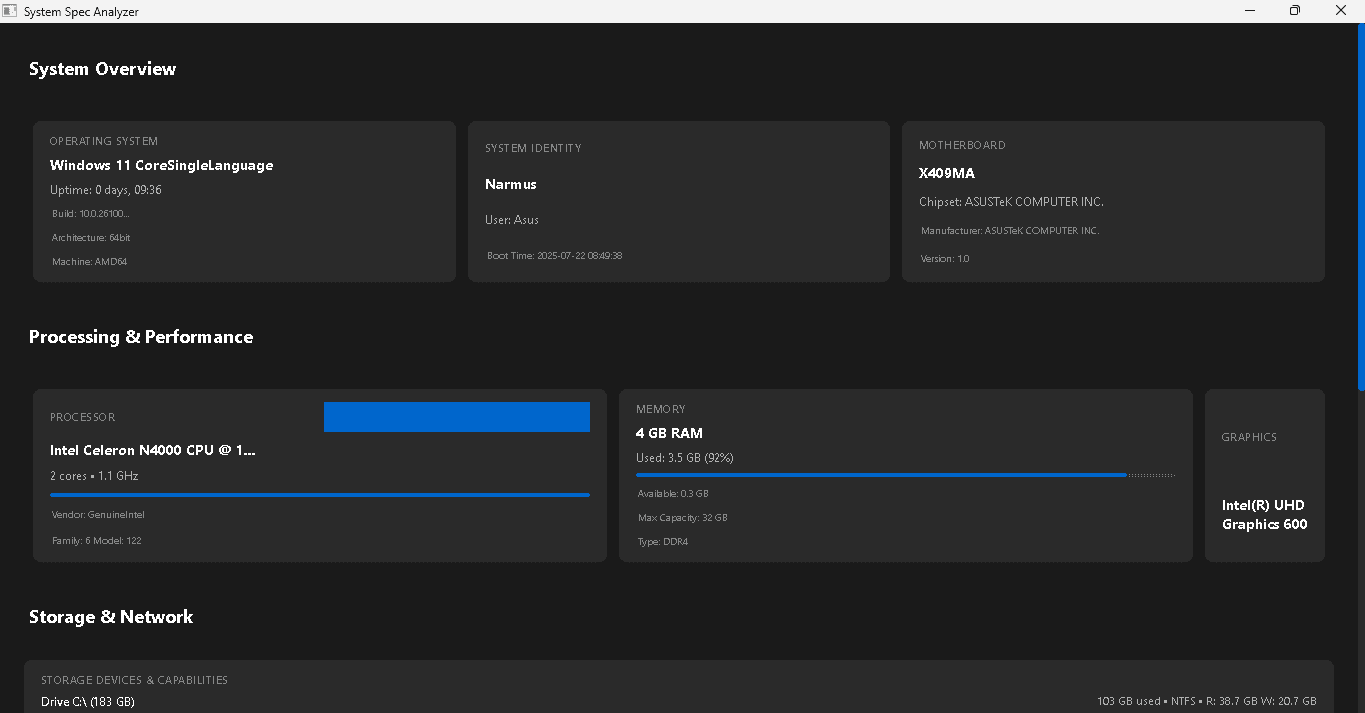Click Manufacturer: ASUSTeK COMPUTER INC. line

pyautogui.click(x=1010, y=231)
